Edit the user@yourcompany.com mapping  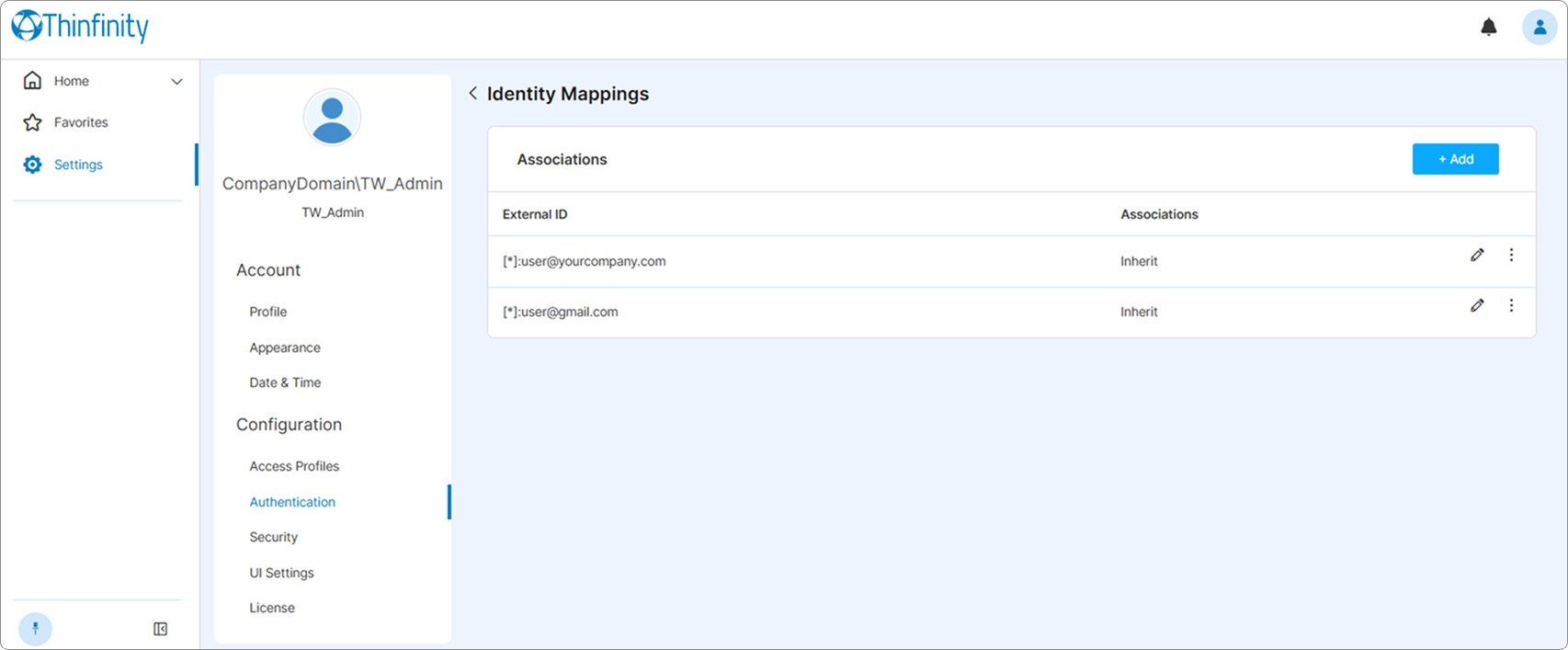tap(1477, 255)
